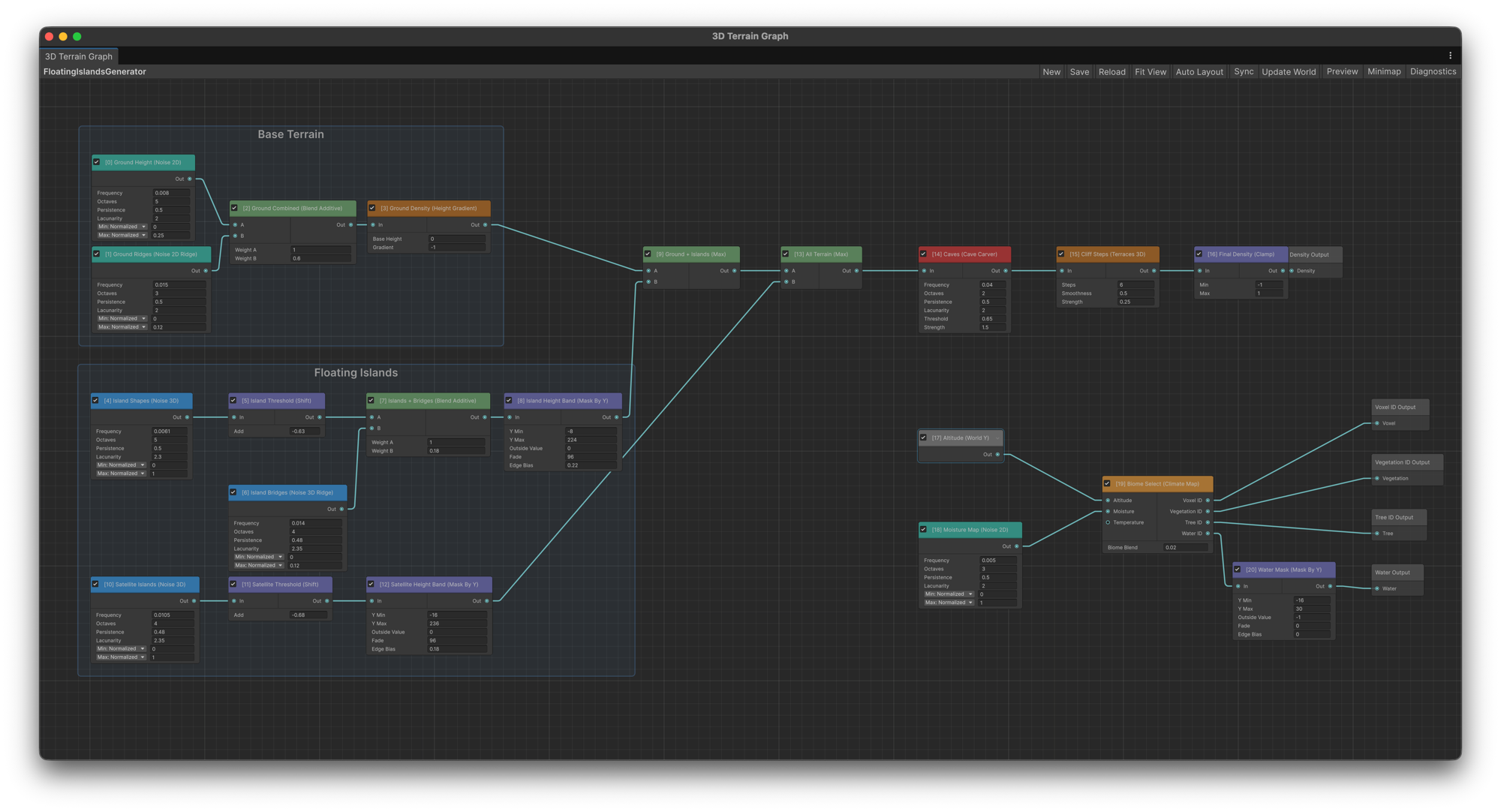This screenshot has height=812, width=1501.
Task: Click Save in the toolbar
Action: pos(1079,72)
